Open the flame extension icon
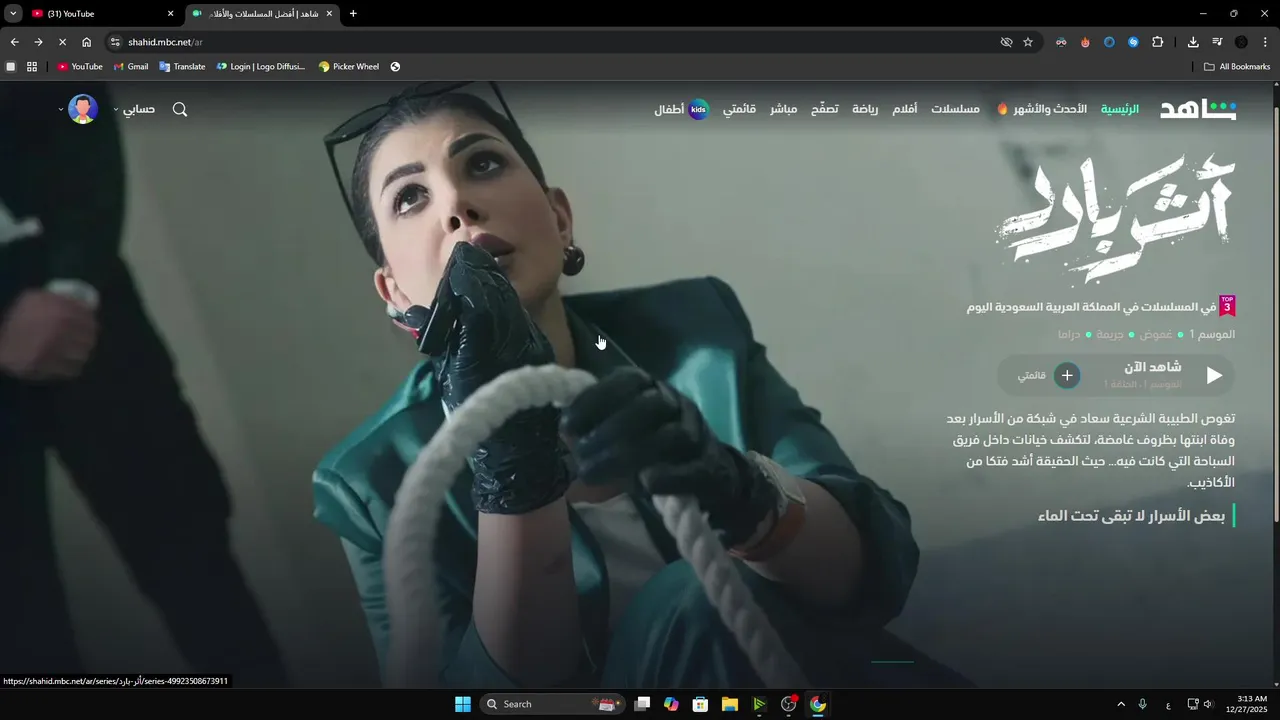 1085,42
